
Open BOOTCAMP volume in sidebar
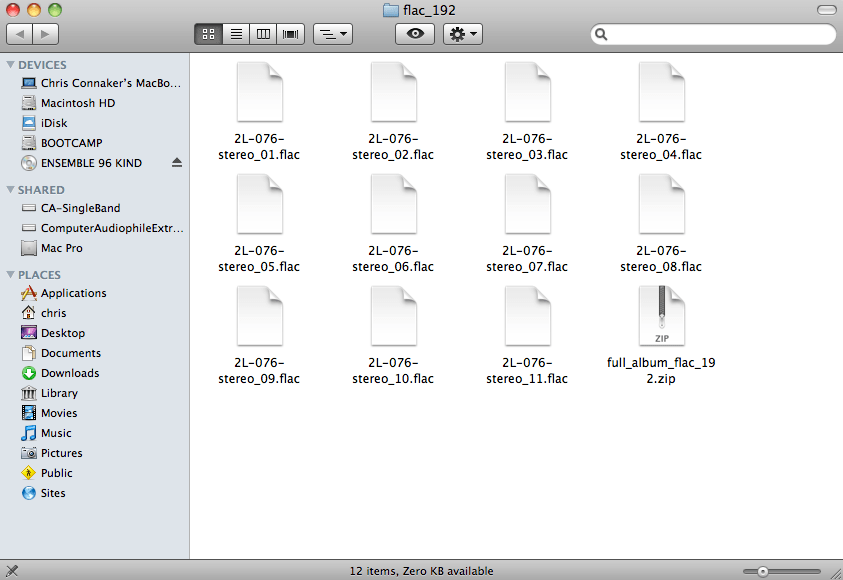[62, 143]
